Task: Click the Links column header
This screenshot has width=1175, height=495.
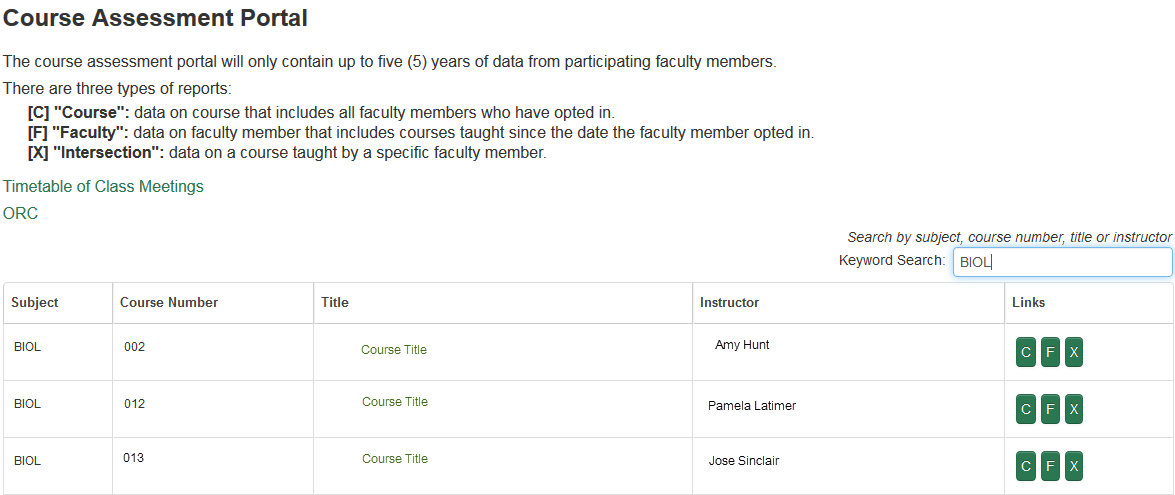Action: [1028, 302]
